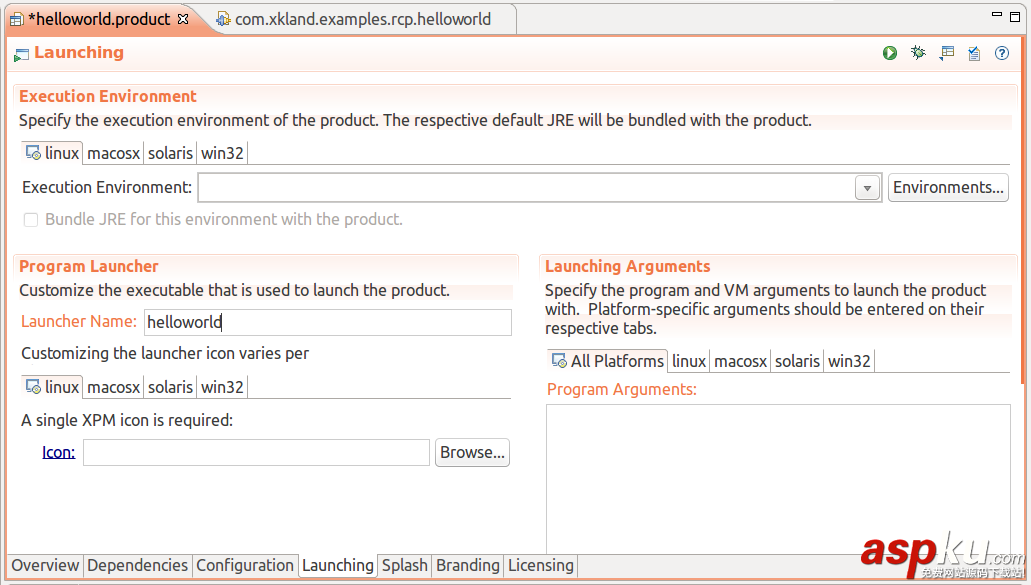1031x585 pixels.
Task: Click Browse... for the XPM icon
Action: click(x=473, y=452)
